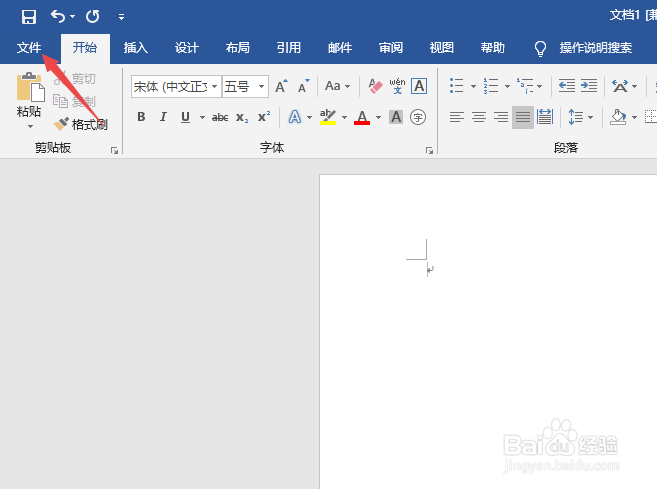Viewport: 657px width, 489px height.
Task: Switch to the 插入 (Insert) tab
Action: (136, 48)
